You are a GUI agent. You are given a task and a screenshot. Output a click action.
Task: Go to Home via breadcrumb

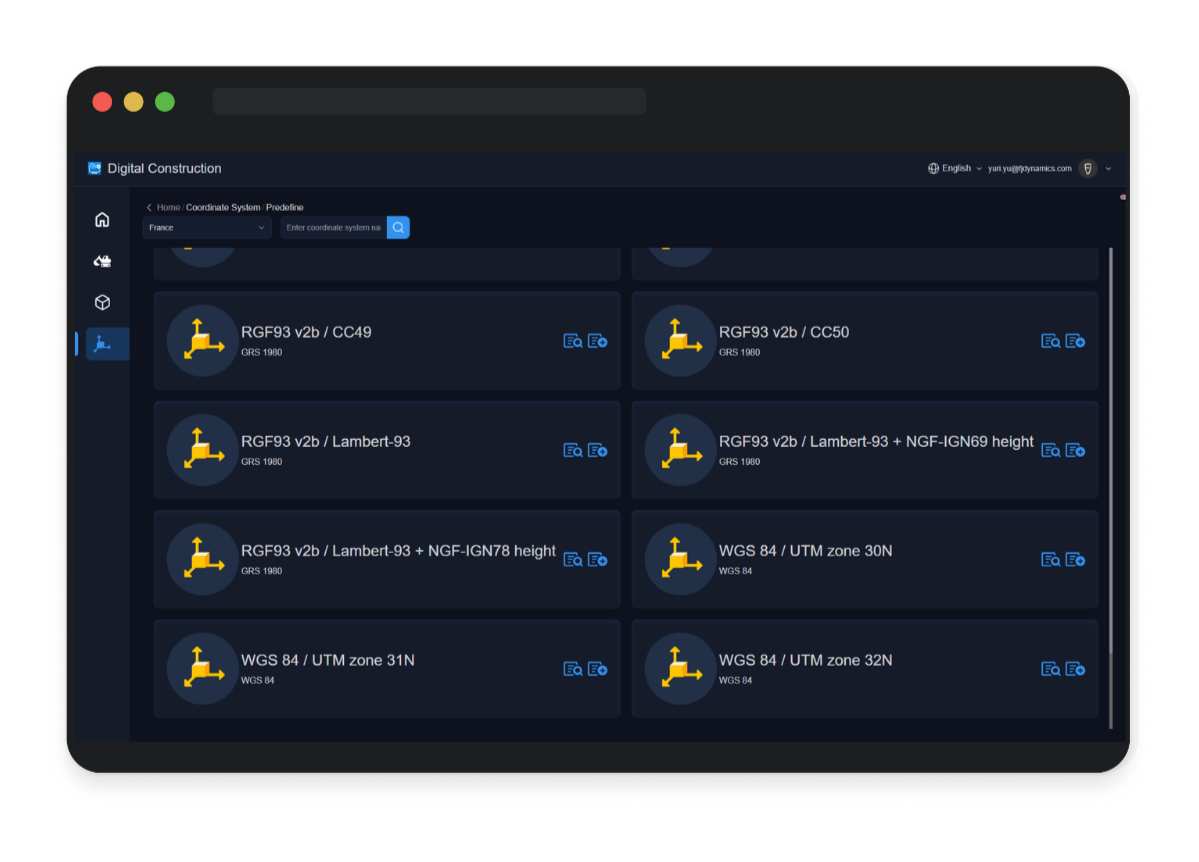coord(168,208)
